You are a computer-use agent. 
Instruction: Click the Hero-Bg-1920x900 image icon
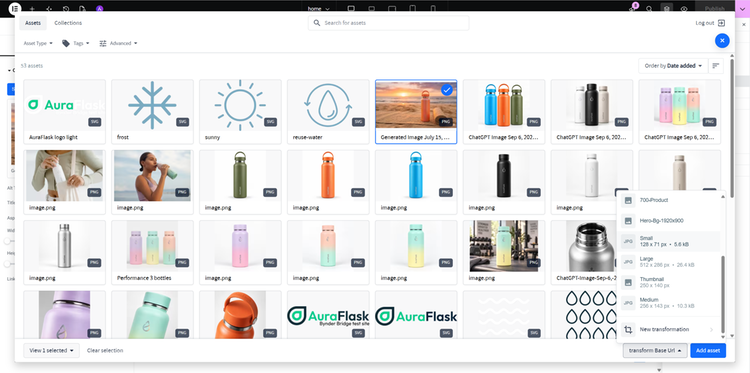click(x=629, y=221)
